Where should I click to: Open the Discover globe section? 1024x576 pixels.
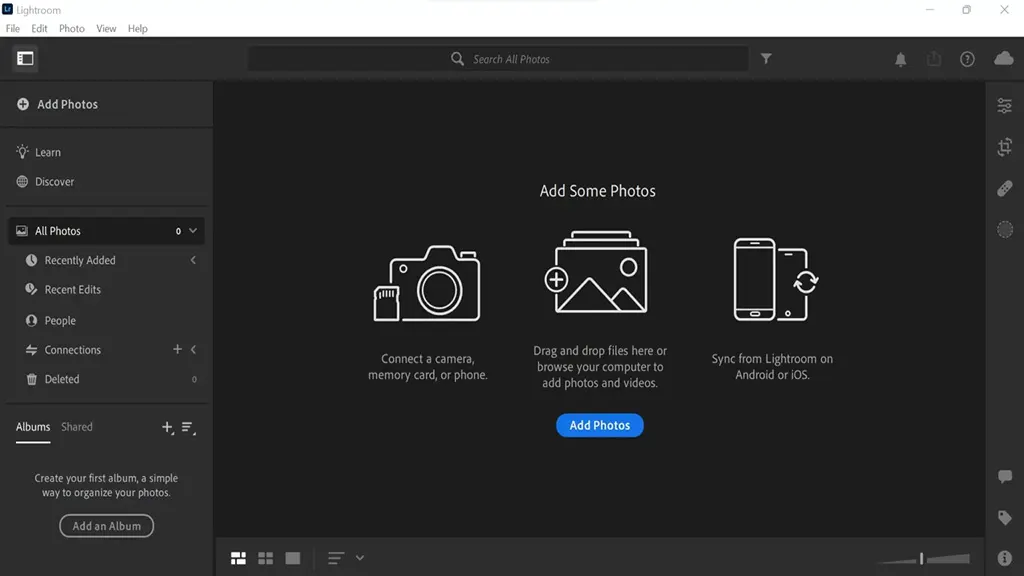pyautogui.click(x=22, y=182)
